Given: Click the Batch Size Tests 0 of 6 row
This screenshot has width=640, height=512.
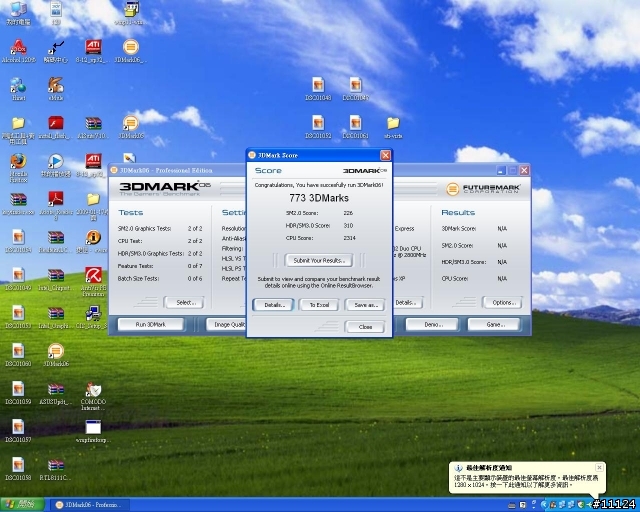Looking at the screenshot, I should pos(160,278).
